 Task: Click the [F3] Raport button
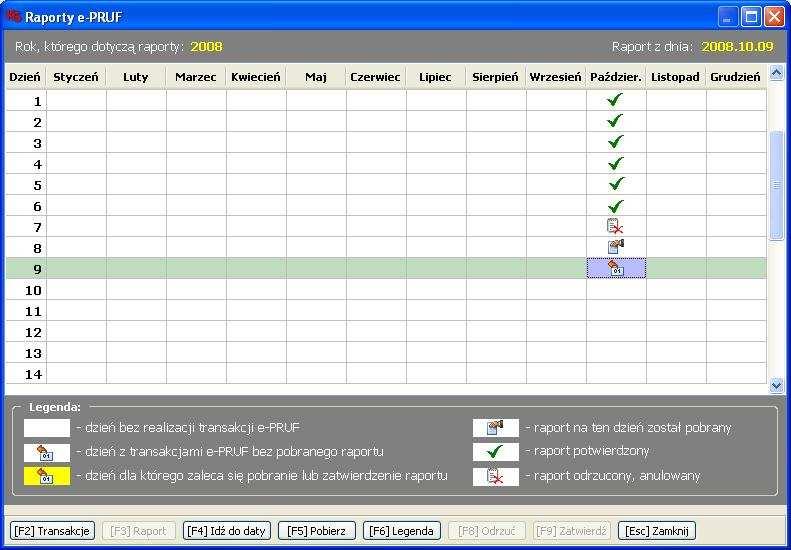coord(139,531)
